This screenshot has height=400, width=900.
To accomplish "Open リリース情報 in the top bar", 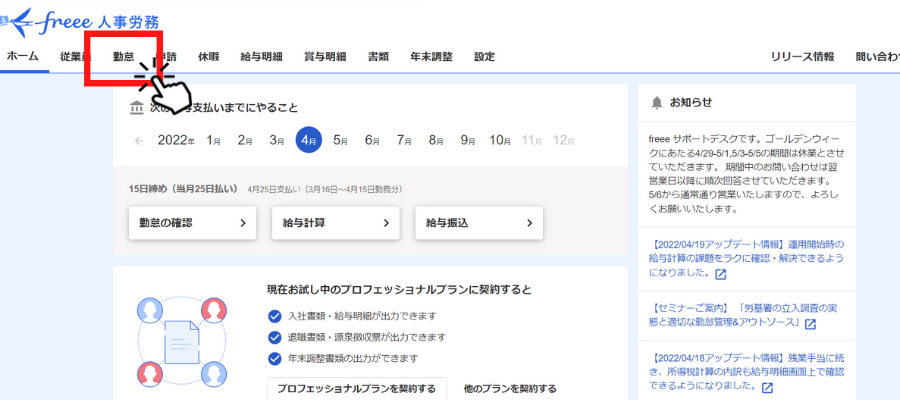I will (802, 57).
